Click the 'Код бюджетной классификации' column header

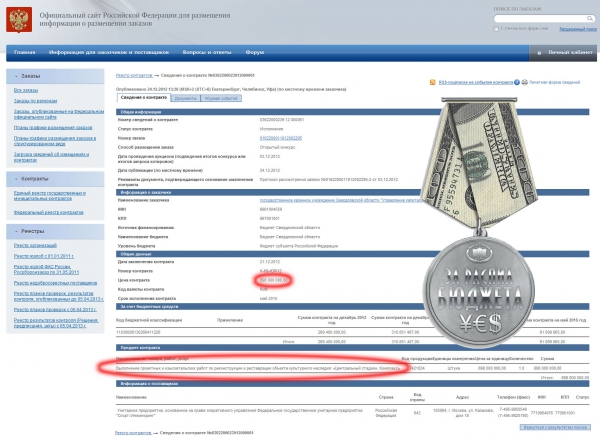(x=149, y=320)
